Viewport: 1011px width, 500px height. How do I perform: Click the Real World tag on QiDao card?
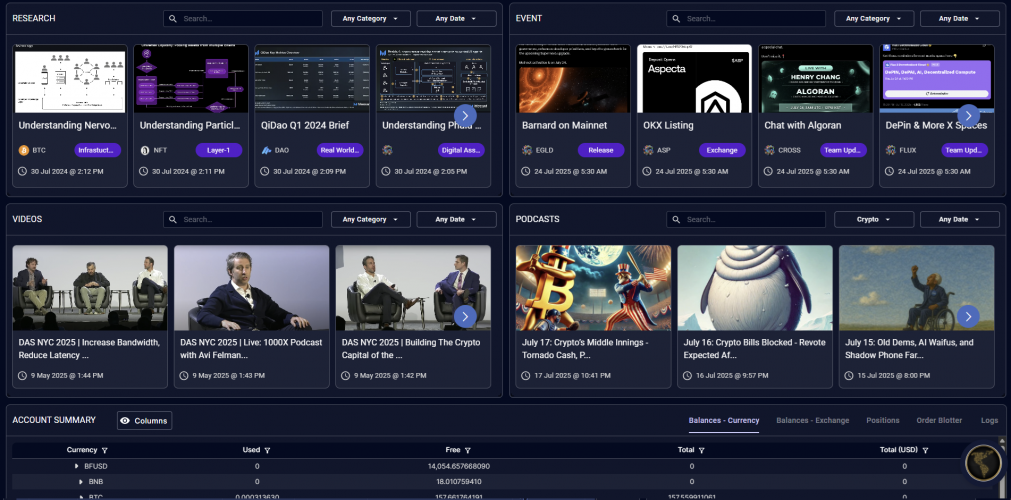[x=340, y=150]
